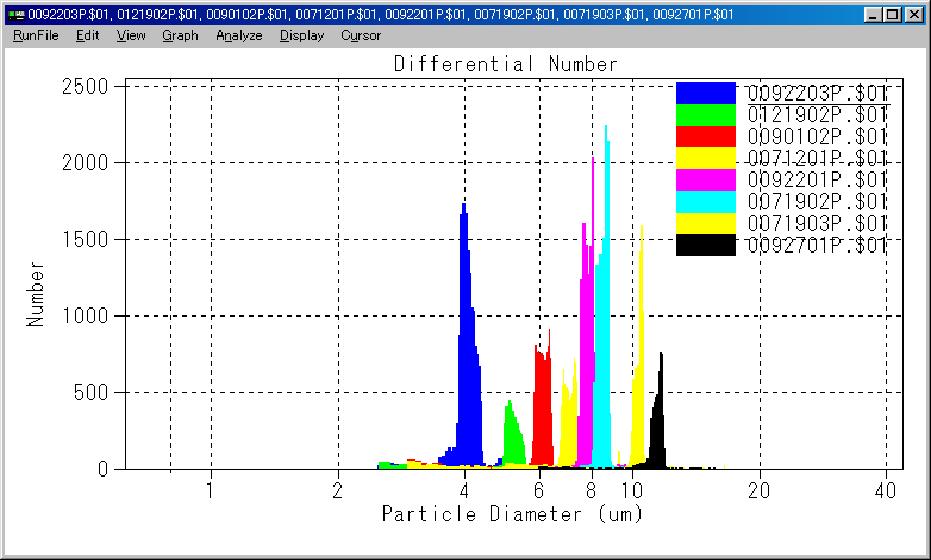Select legend entry 0092203P.$01
This screenshot has width=931, height=560.
(817, 93)
